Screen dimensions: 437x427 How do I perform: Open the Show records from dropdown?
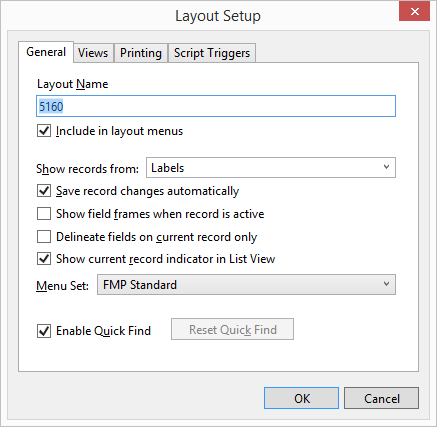[271, 168]
